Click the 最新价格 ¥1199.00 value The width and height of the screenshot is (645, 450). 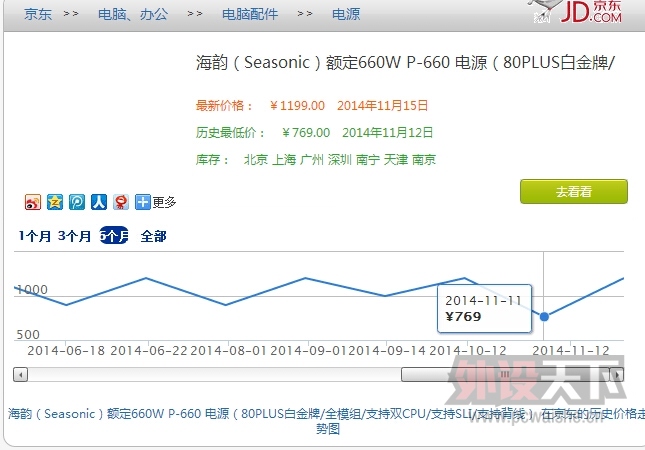tap(297, 106)
